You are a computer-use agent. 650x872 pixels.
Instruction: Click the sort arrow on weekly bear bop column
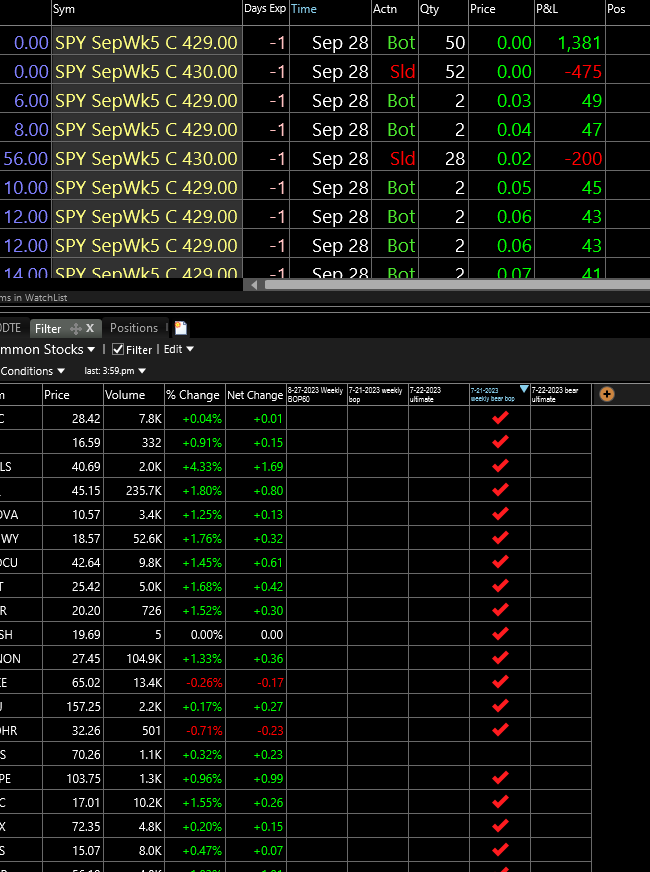click(524, 388)
